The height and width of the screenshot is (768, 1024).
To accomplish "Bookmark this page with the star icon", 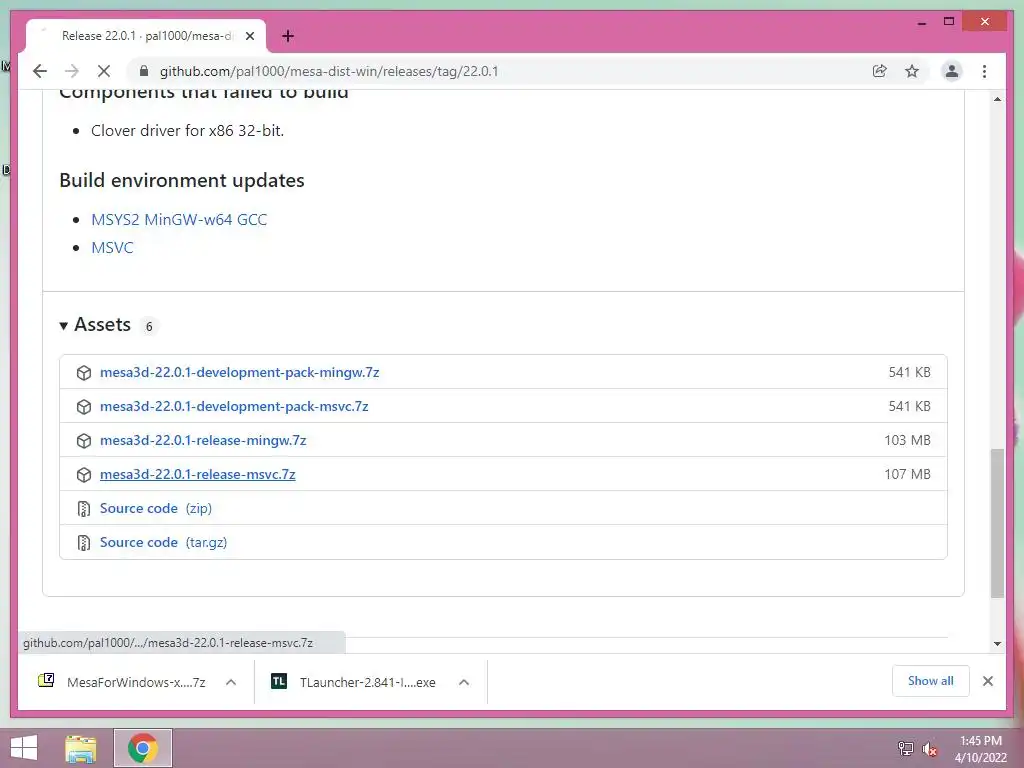I will tap(912, 71).
